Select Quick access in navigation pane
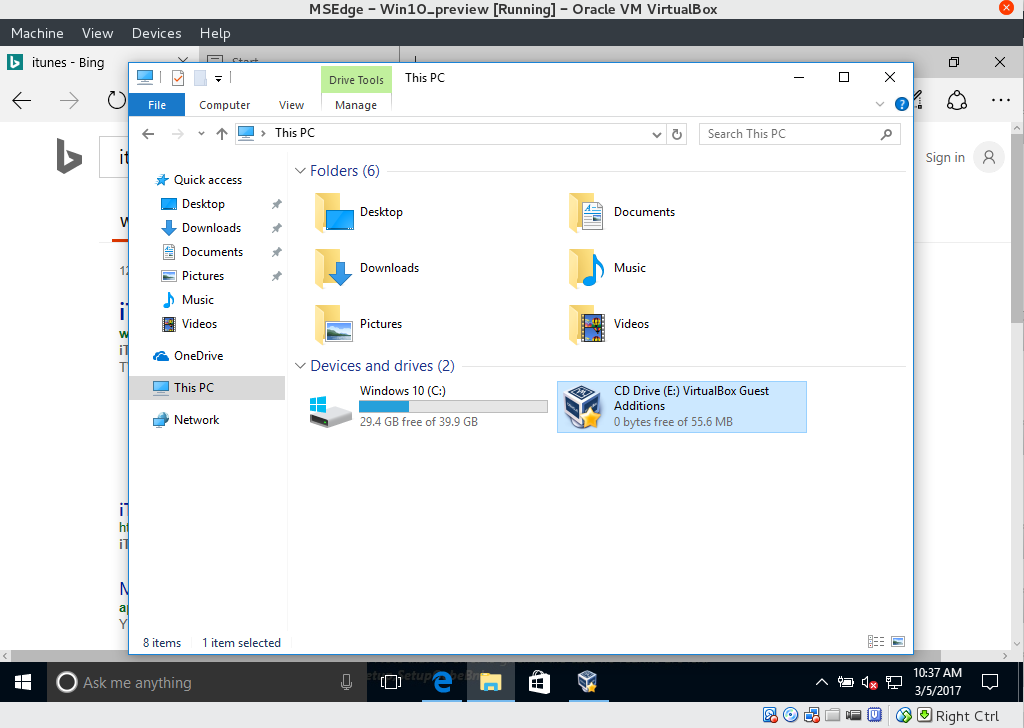The width and height of the screenshot is (1024, 728). tap(208, 180)
